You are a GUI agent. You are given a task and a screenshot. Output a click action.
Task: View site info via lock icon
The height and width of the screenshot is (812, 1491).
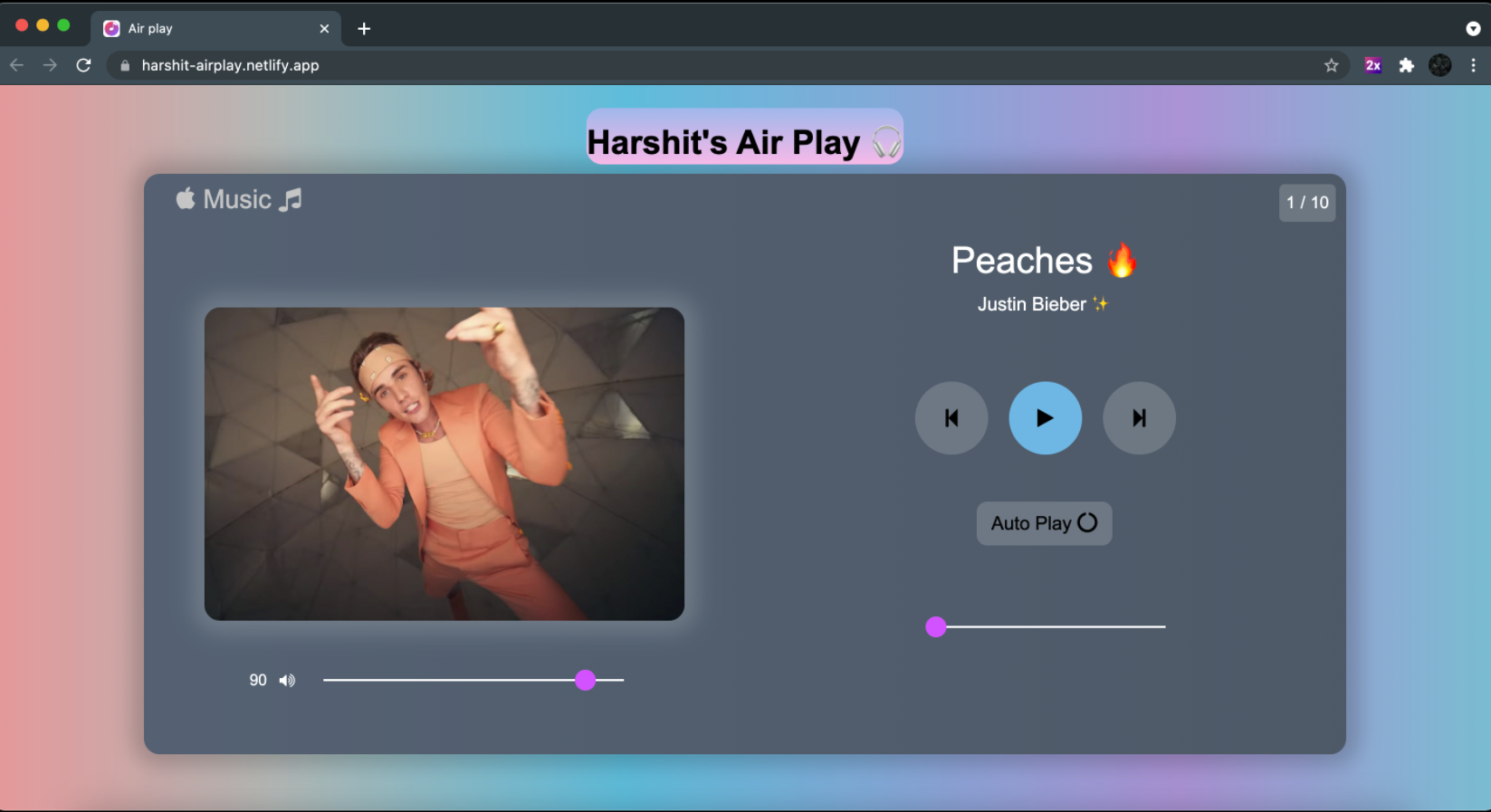(125, 65)
